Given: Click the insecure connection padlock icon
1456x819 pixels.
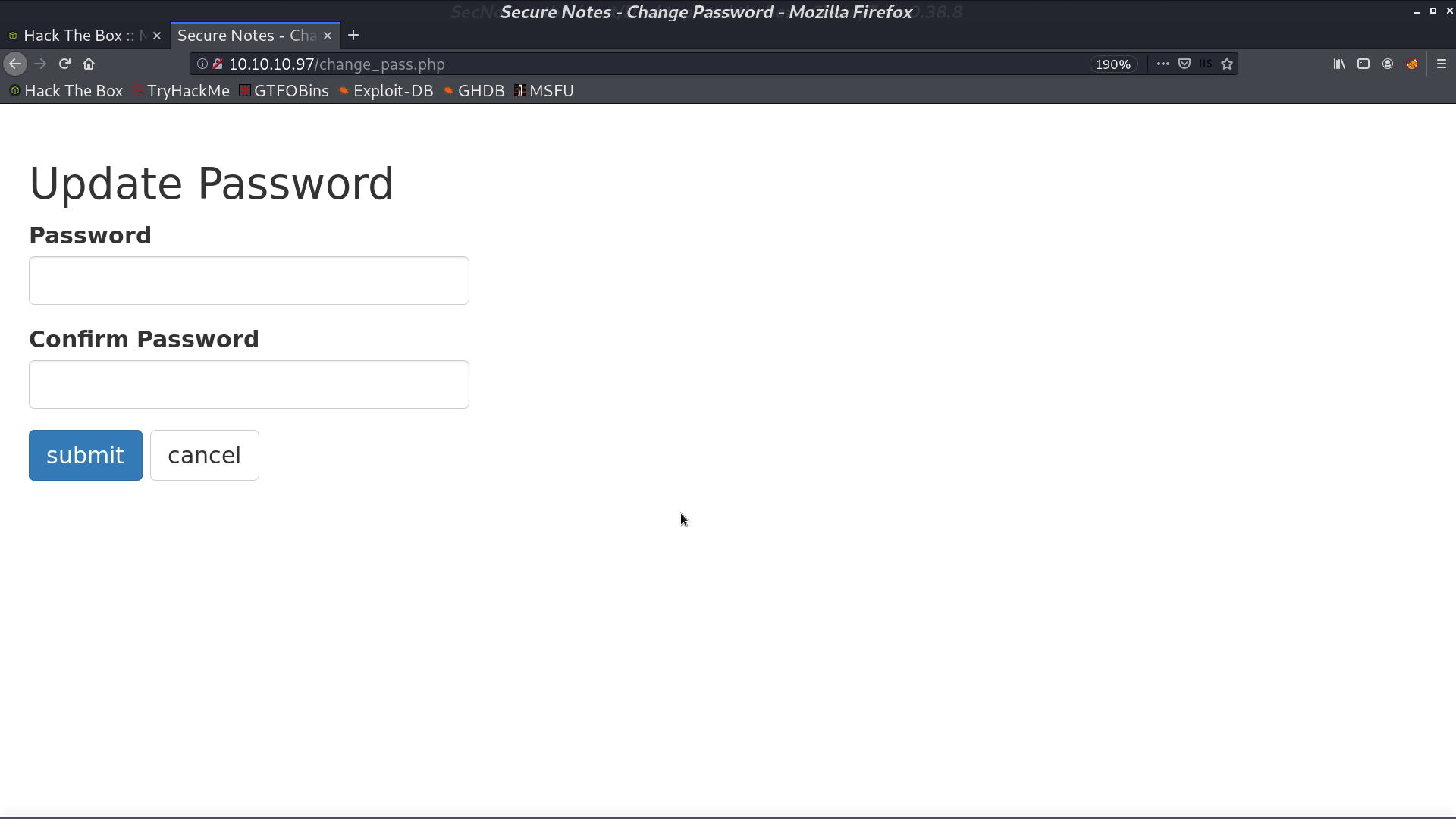Looking at the screenshot, I should [x=218, y=64].
